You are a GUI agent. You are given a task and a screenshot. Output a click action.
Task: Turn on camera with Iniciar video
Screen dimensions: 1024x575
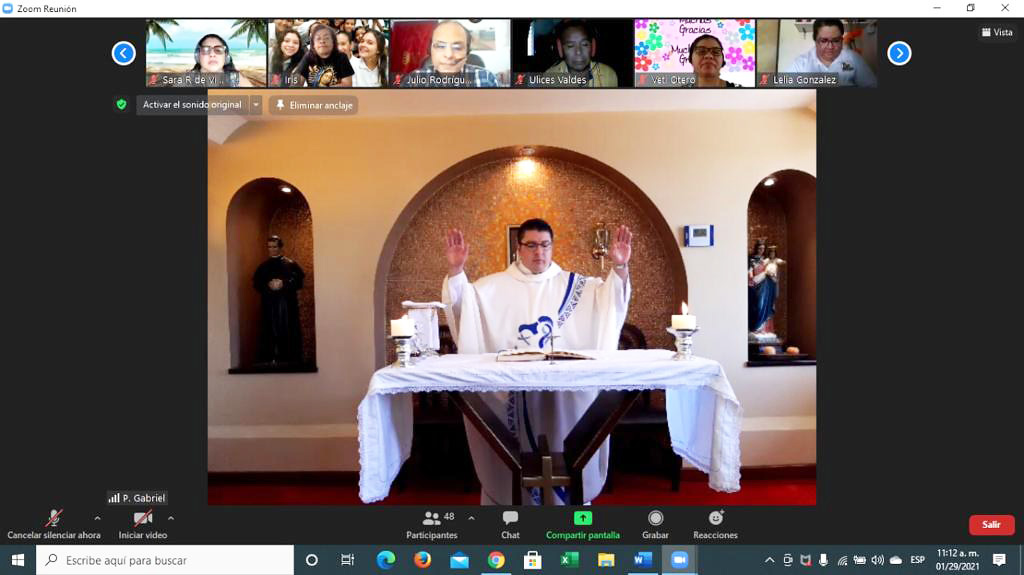point(143,524)
